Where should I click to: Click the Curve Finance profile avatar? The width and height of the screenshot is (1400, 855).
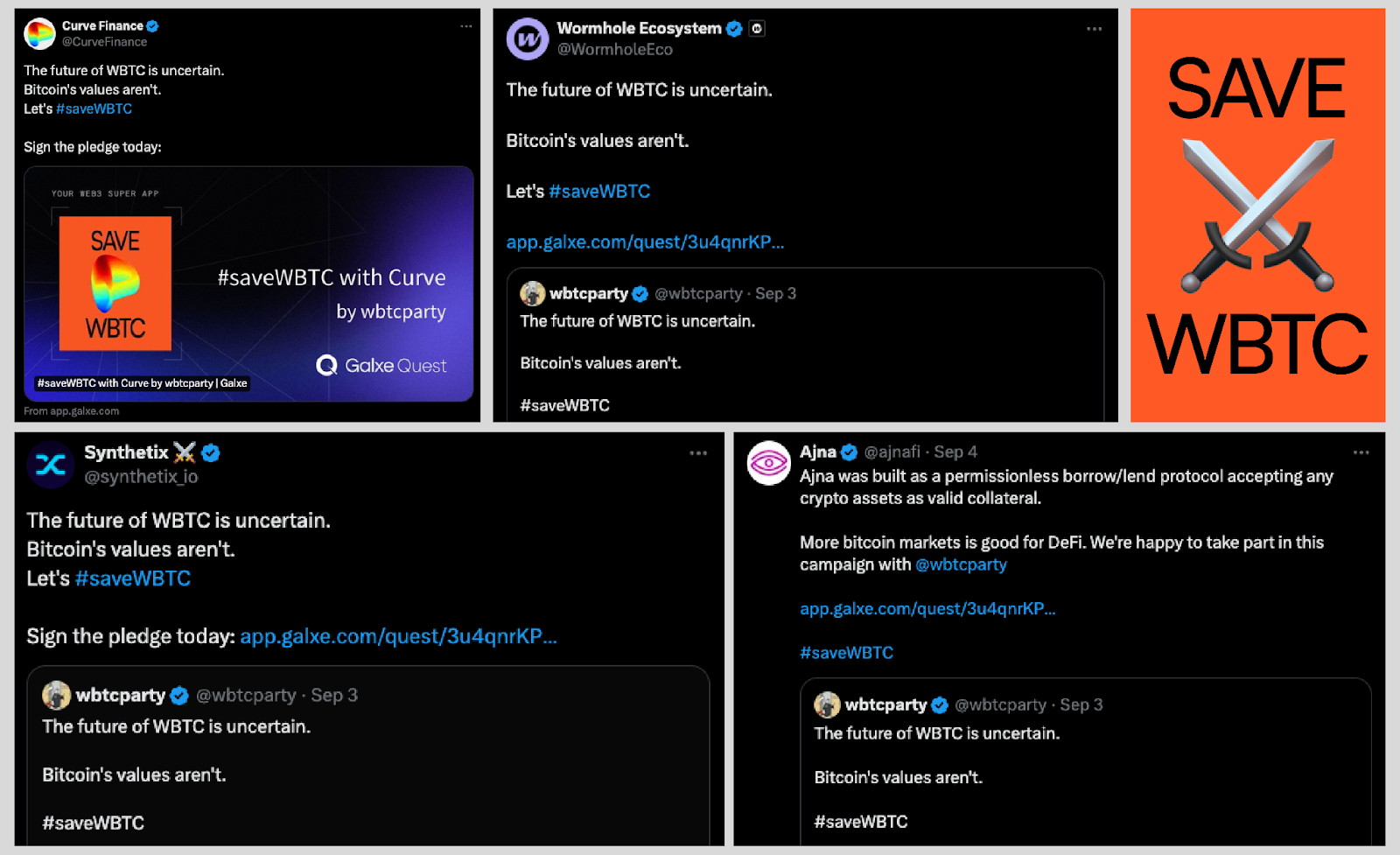coord(39,33)
